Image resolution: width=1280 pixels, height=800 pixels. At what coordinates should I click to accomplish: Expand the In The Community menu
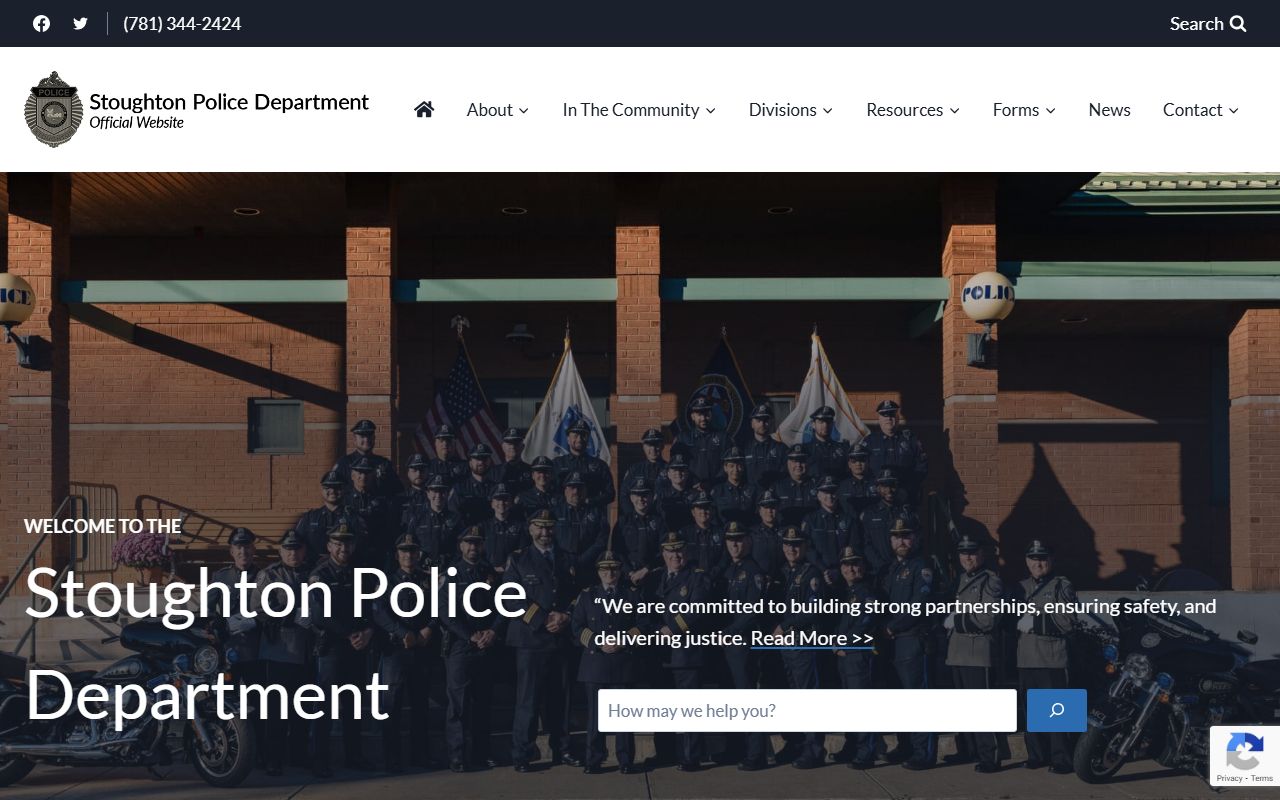pyautogui.click(x=639, y=110)
